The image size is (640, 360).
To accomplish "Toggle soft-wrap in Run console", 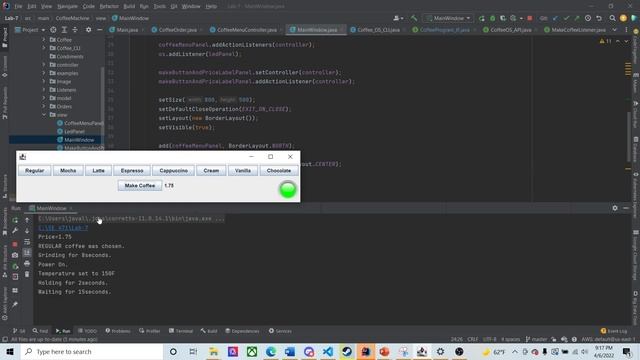I will click(x=27, y=242).
